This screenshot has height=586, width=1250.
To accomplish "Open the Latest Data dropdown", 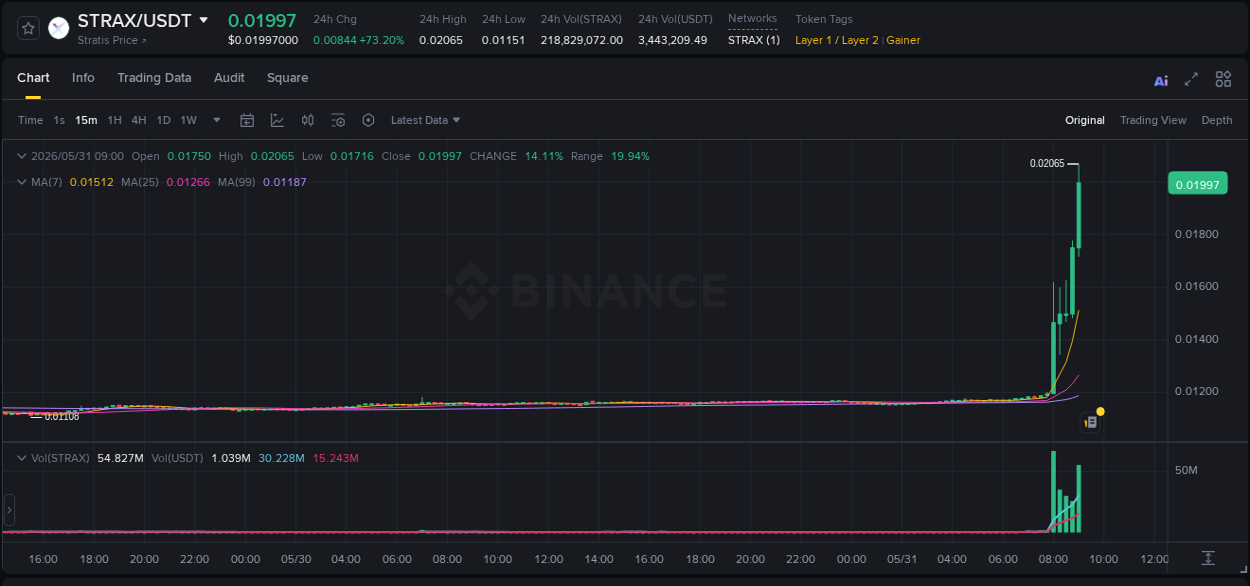I will click(x=426, y=120).
